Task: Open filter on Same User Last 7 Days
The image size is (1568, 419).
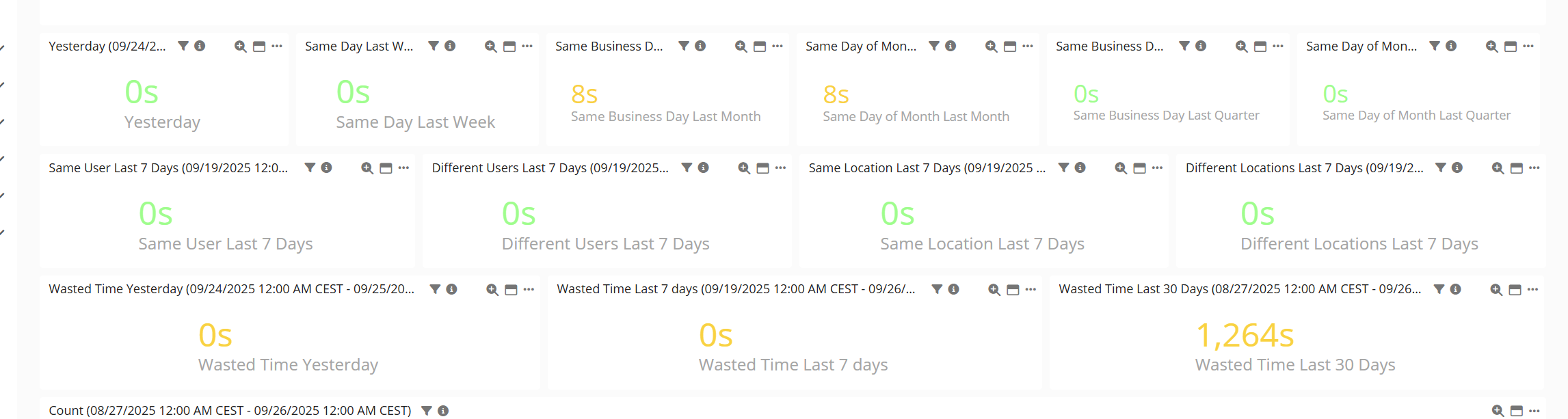Action: point(310,167)
